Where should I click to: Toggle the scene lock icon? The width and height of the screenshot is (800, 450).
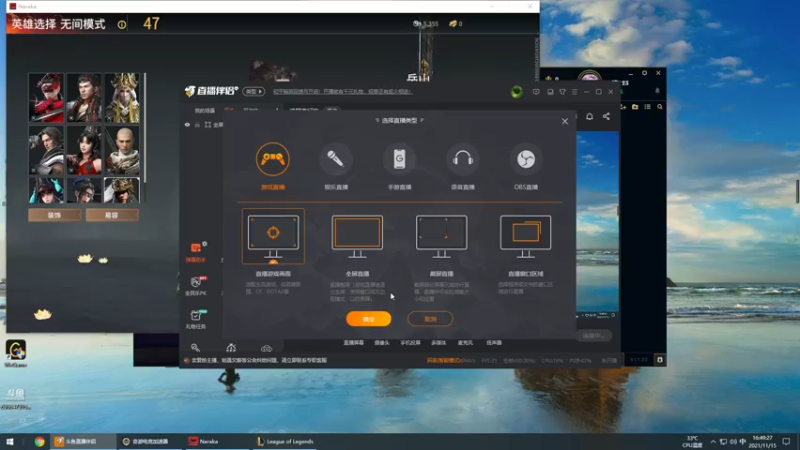[197, 124]
